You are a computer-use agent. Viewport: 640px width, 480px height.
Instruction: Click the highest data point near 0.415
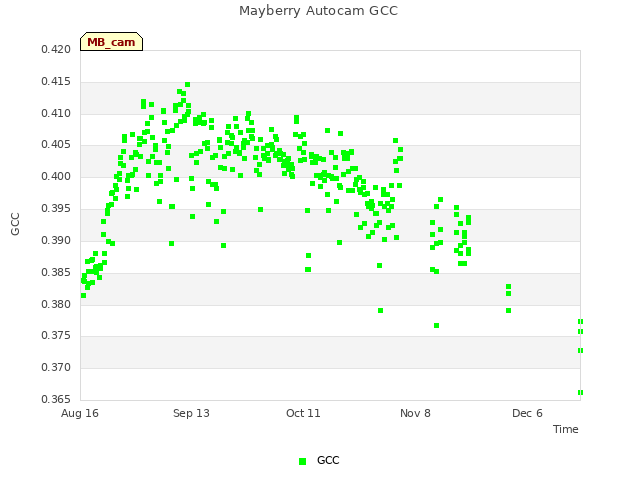[187, 84]
